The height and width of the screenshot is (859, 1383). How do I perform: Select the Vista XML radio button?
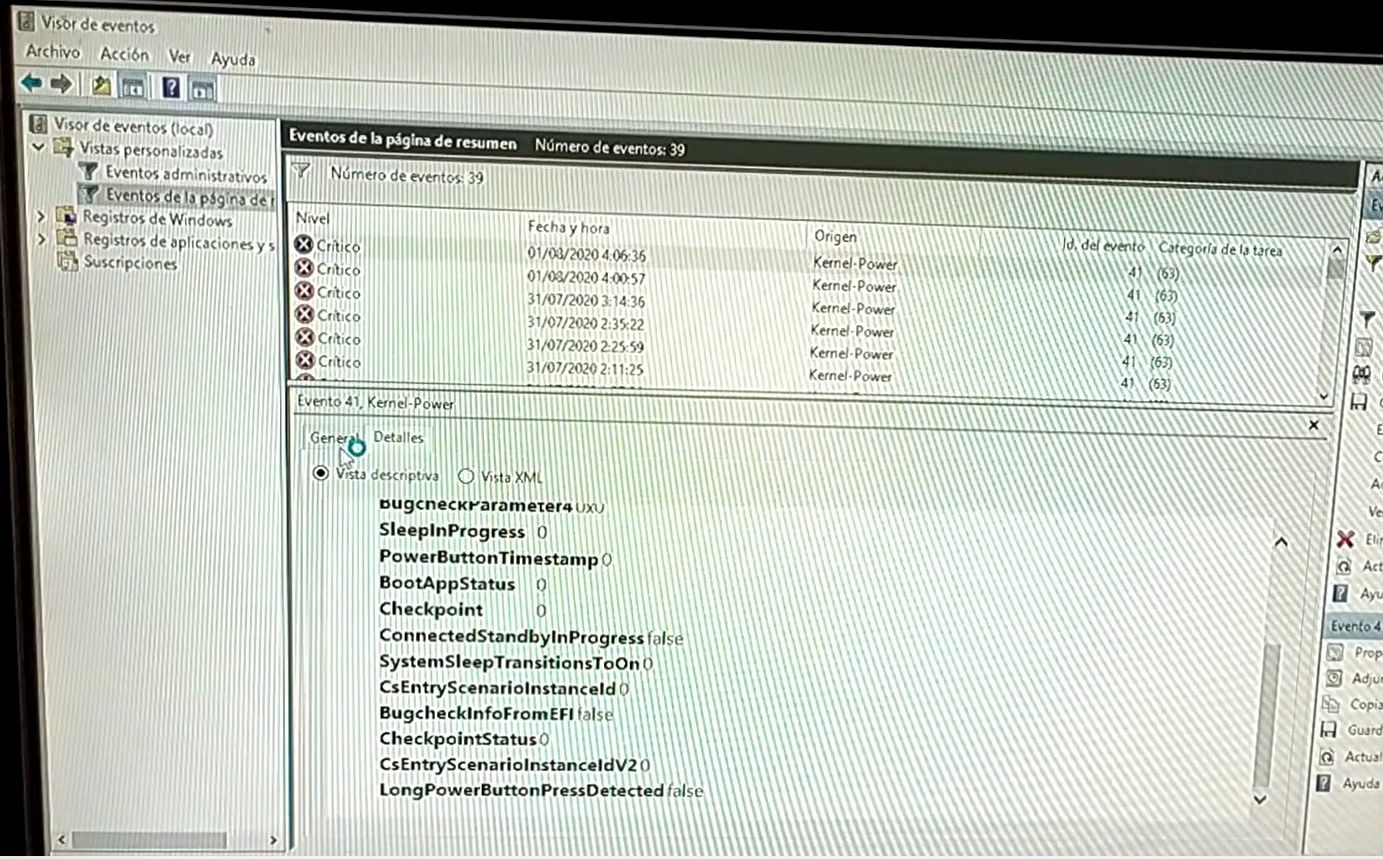click(466, 476)
